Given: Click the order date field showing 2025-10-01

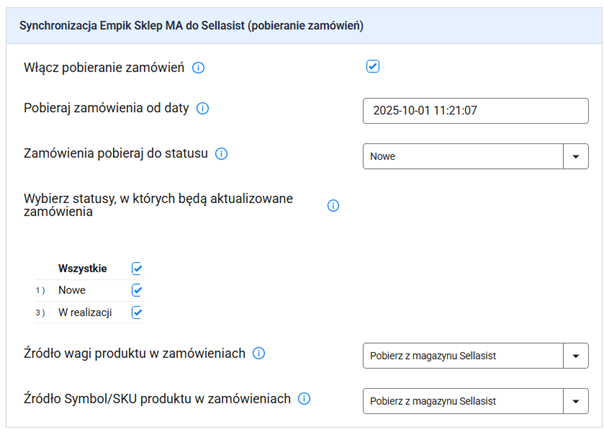Looking at the screenshot, I should pos(475,110).
